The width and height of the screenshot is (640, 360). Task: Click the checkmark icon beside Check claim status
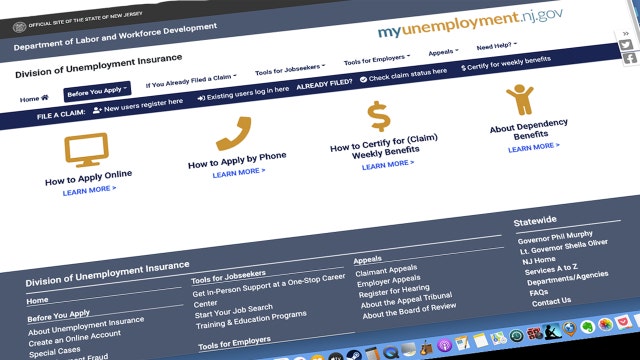pos(363,80)
